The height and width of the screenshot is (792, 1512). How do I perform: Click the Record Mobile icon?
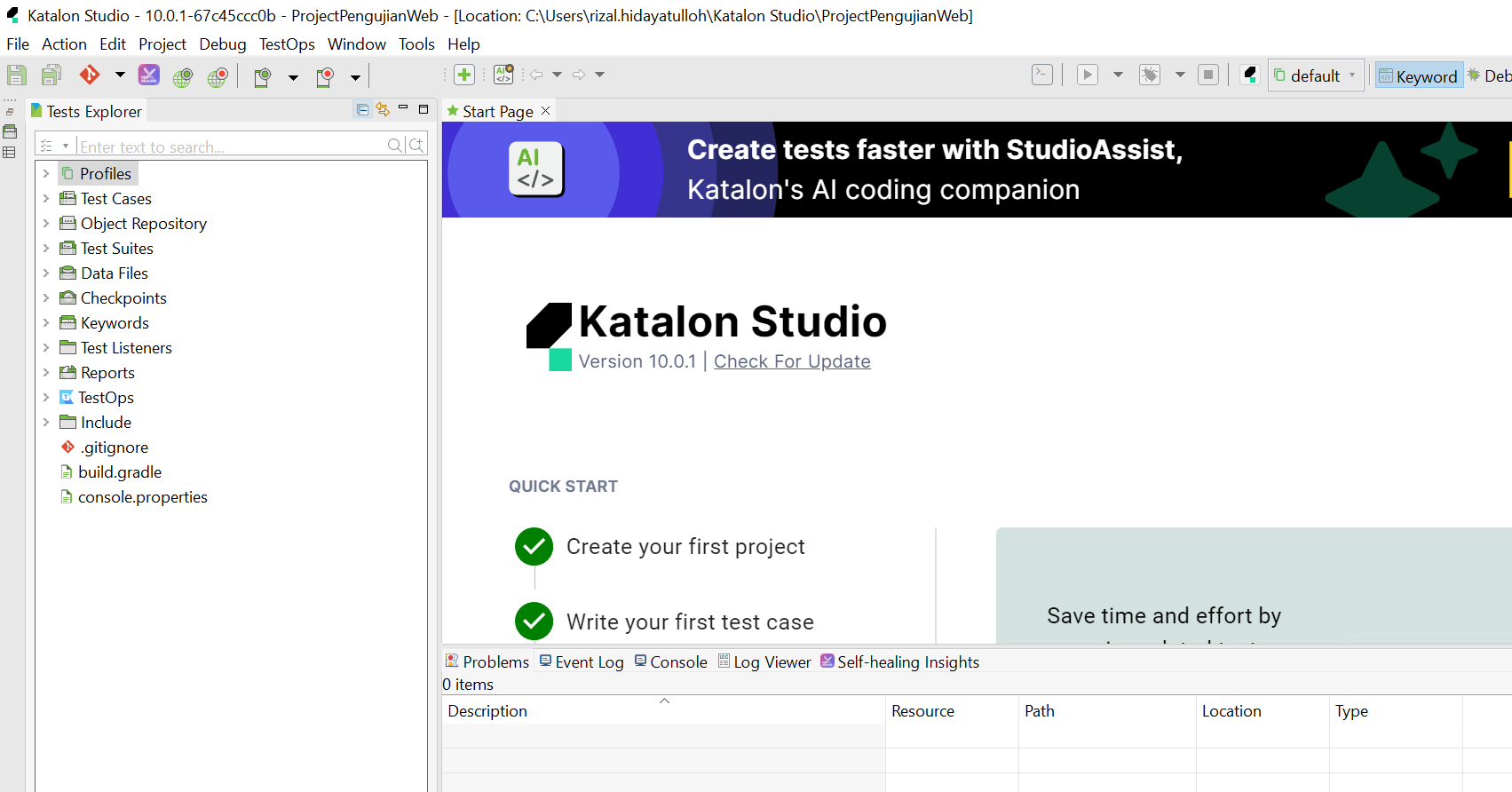click(325, 77)
